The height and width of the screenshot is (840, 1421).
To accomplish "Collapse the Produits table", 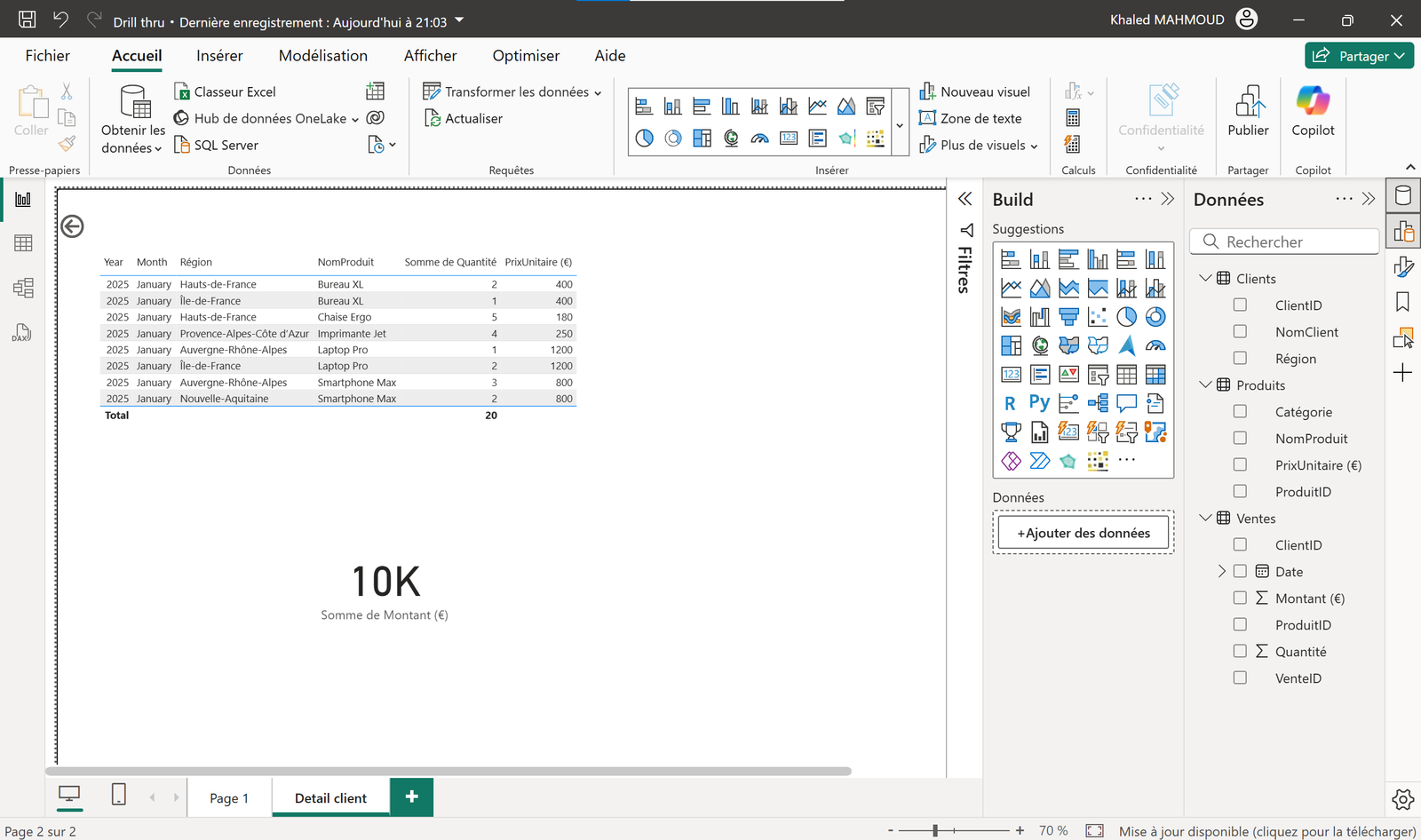I will pos(1205,384).
